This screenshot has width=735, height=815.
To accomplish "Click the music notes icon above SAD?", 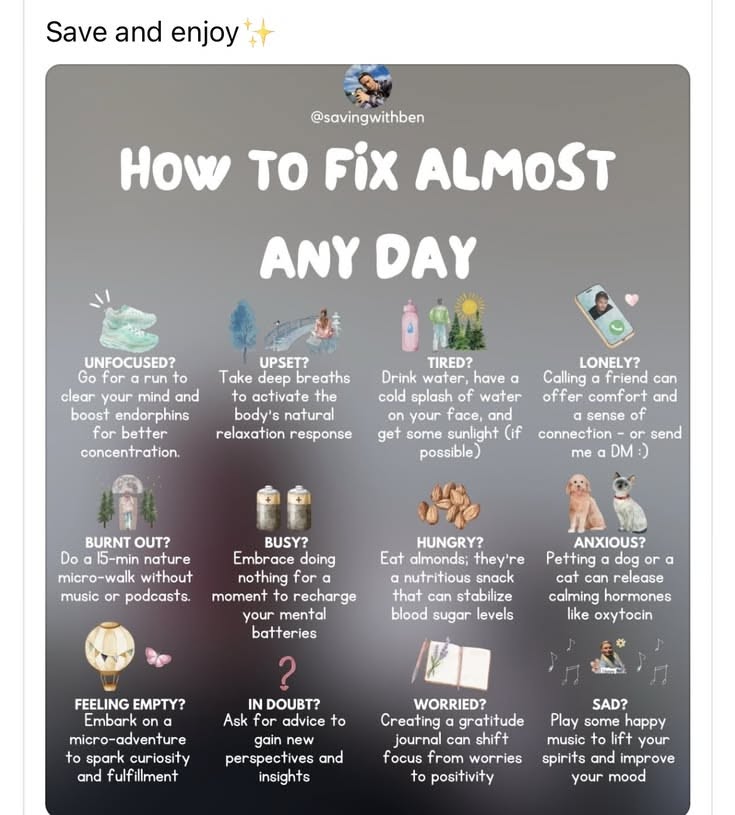I will point(607,661).
